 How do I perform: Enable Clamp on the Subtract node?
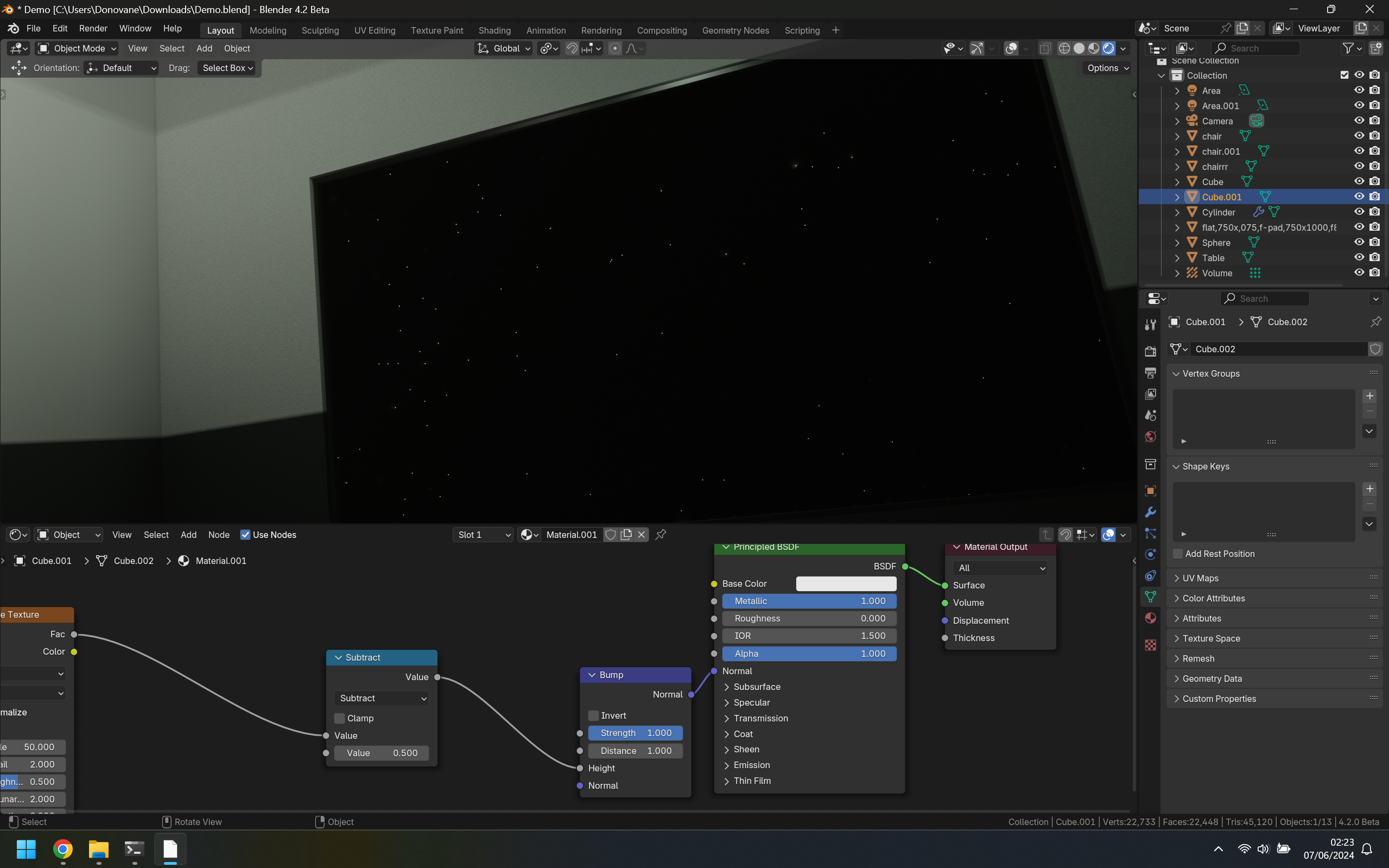339,718
